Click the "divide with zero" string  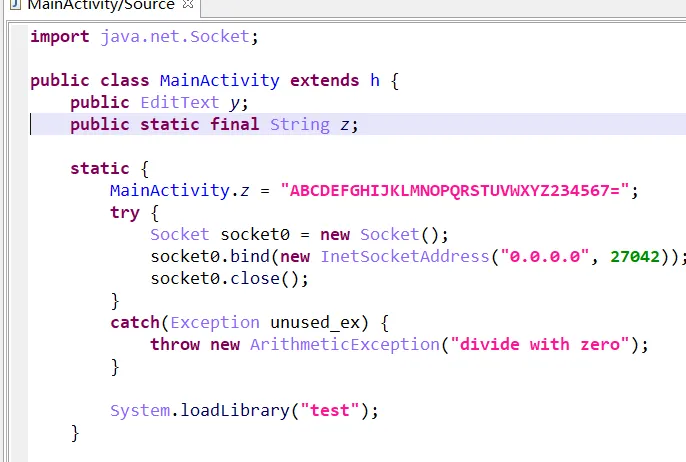pos(539,344)
